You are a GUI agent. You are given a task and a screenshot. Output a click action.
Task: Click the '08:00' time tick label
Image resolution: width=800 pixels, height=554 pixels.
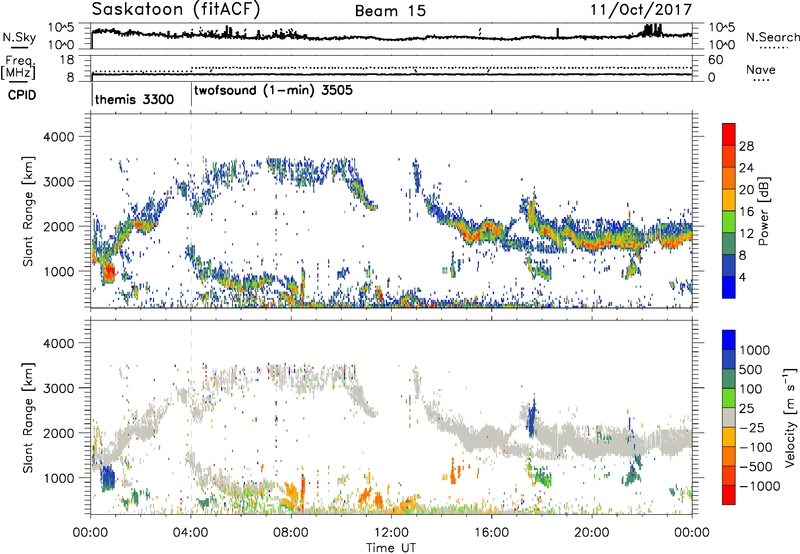tap(291, 533)
